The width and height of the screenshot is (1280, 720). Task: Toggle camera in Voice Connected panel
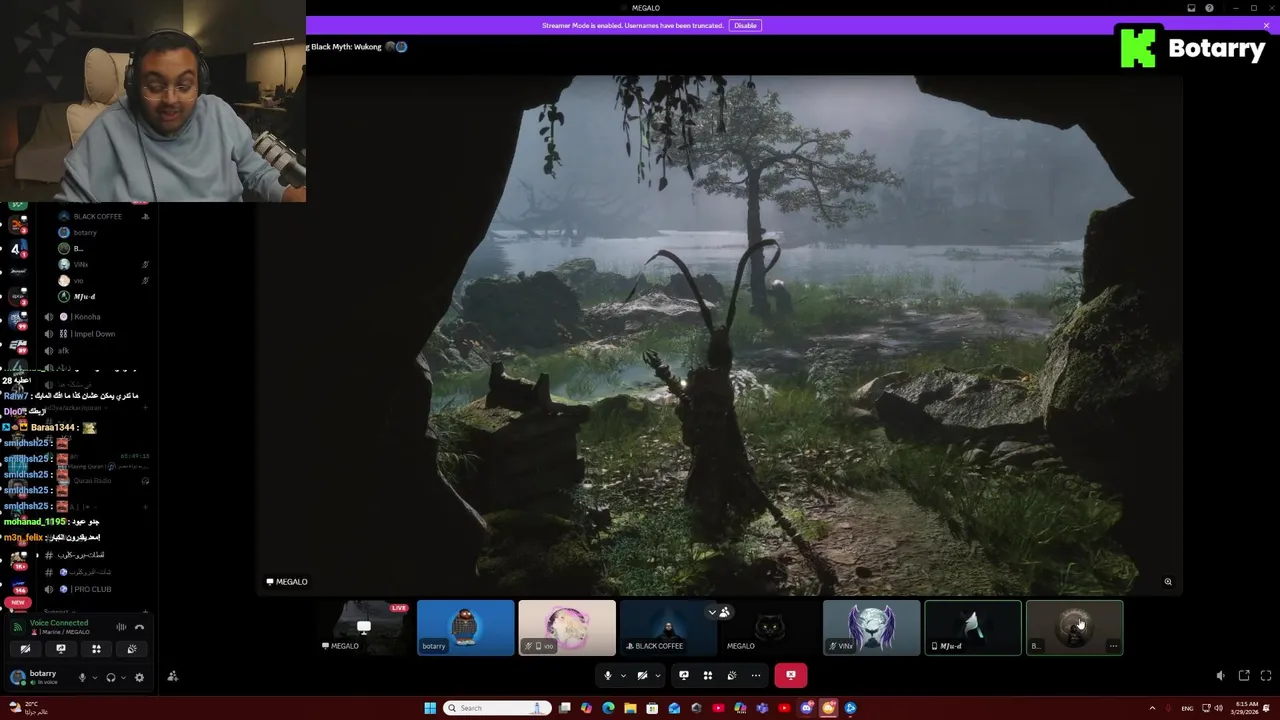pyautogui.click(x=25, y=649)
